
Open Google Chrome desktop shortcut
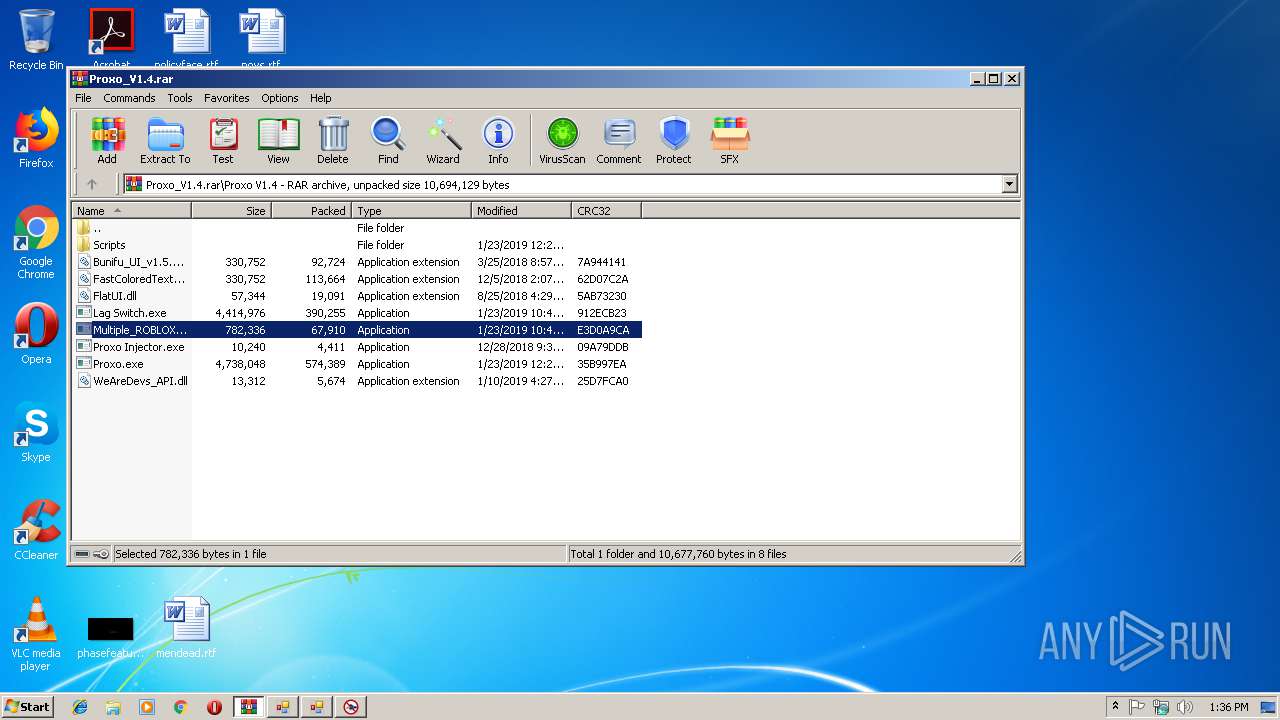pyautogui.click(x=36, y=243)
